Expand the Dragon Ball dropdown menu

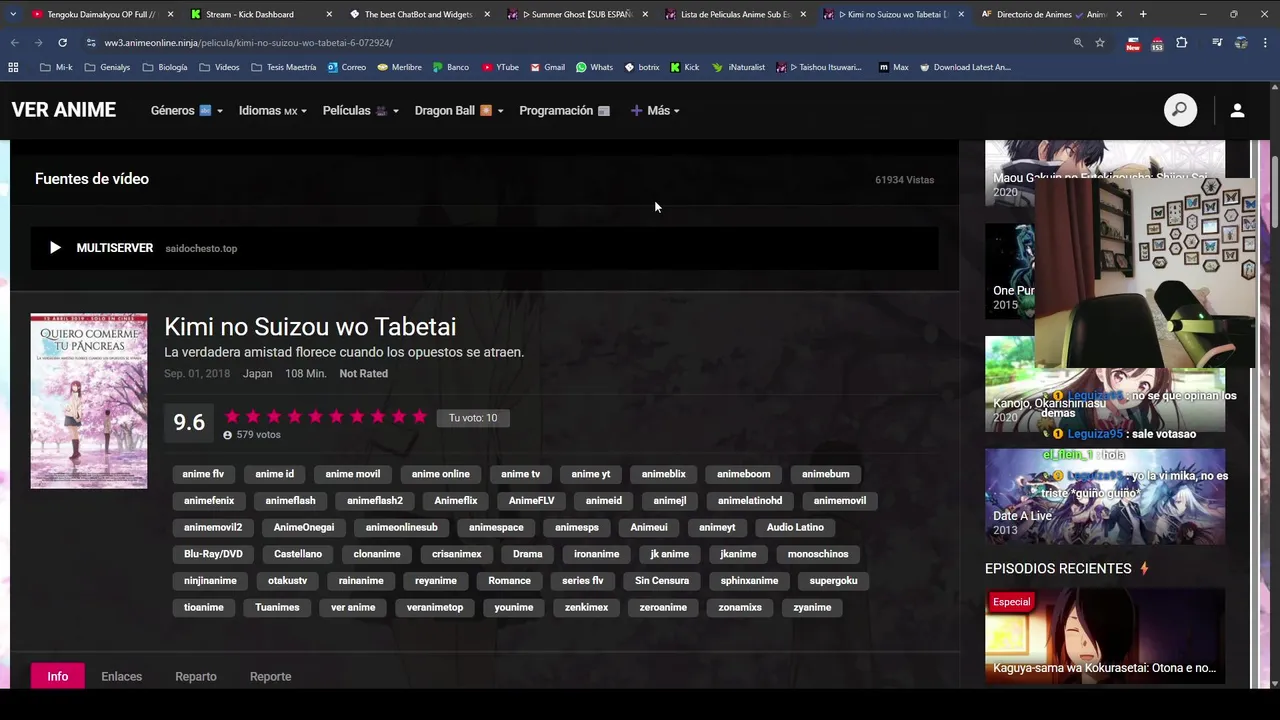[x=459, y=110]
